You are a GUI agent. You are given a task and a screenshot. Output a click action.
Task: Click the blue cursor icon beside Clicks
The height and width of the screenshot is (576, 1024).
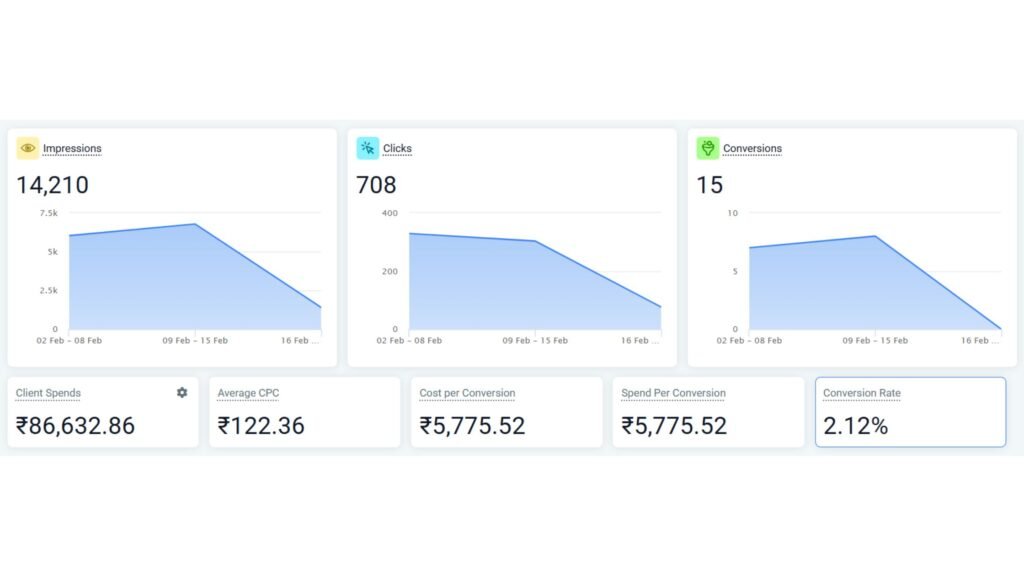coord(368,147)
